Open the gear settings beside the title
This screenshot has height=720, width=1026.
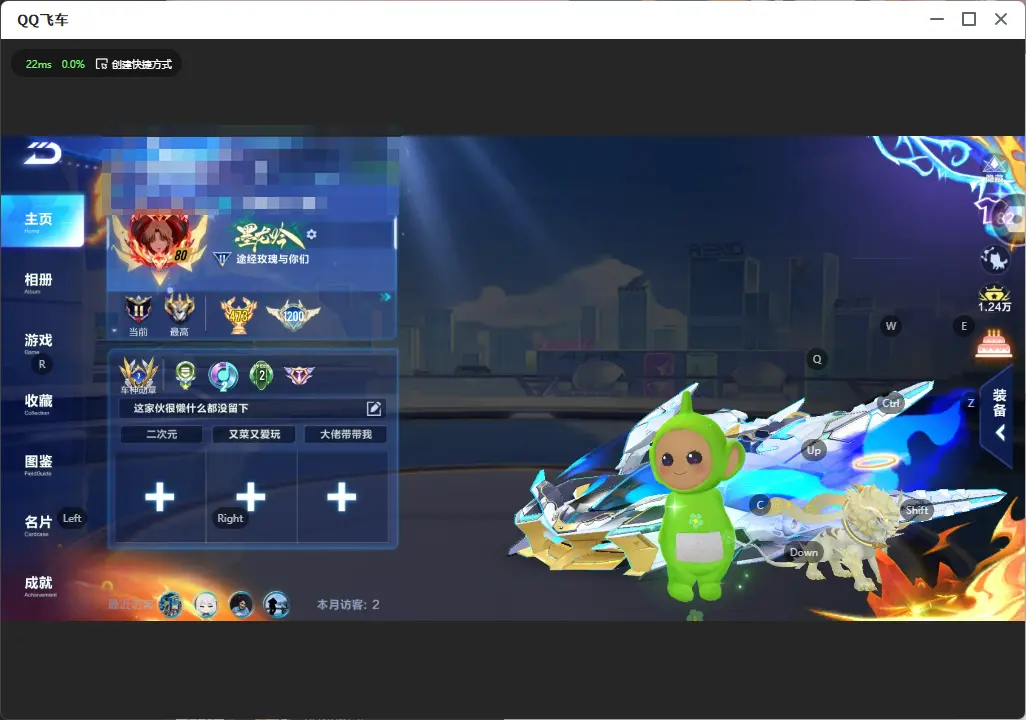311,234
